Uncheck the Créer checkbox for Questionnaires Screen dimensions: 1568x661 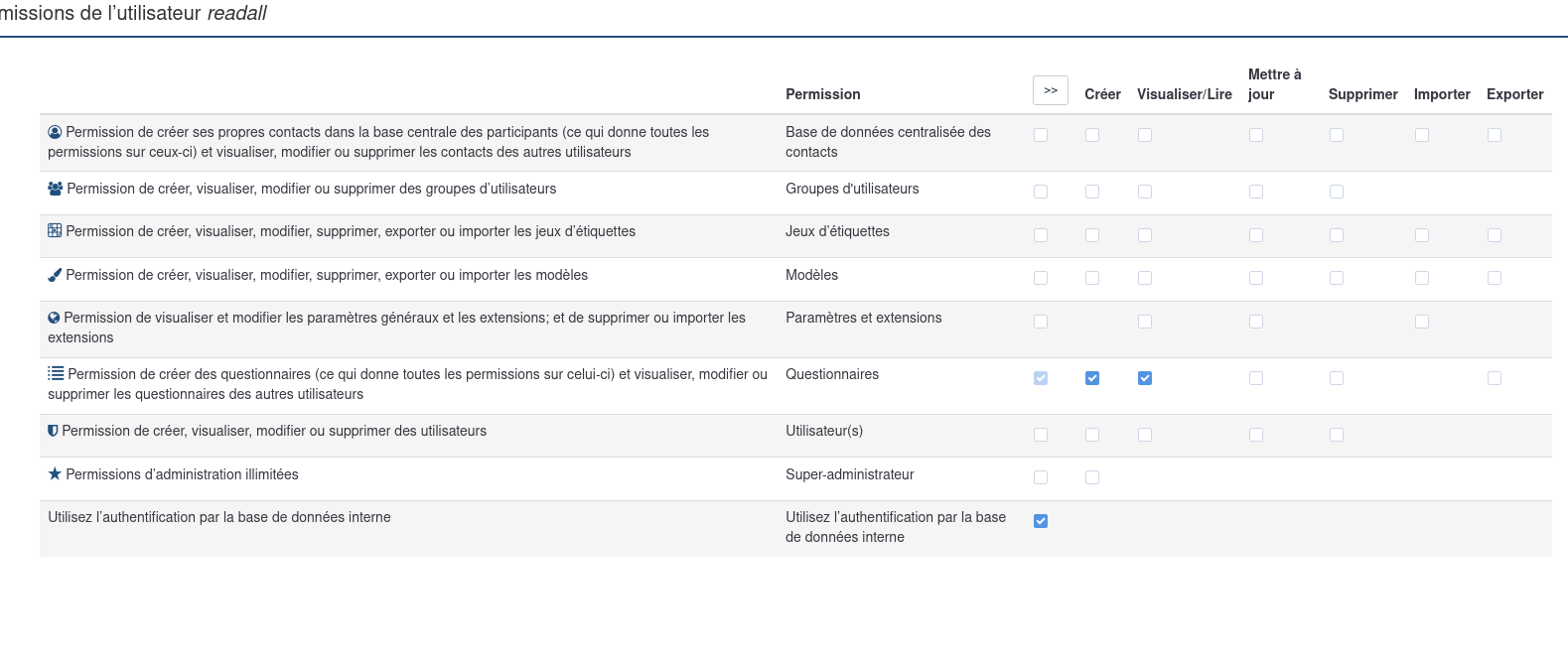[1092, 378]
